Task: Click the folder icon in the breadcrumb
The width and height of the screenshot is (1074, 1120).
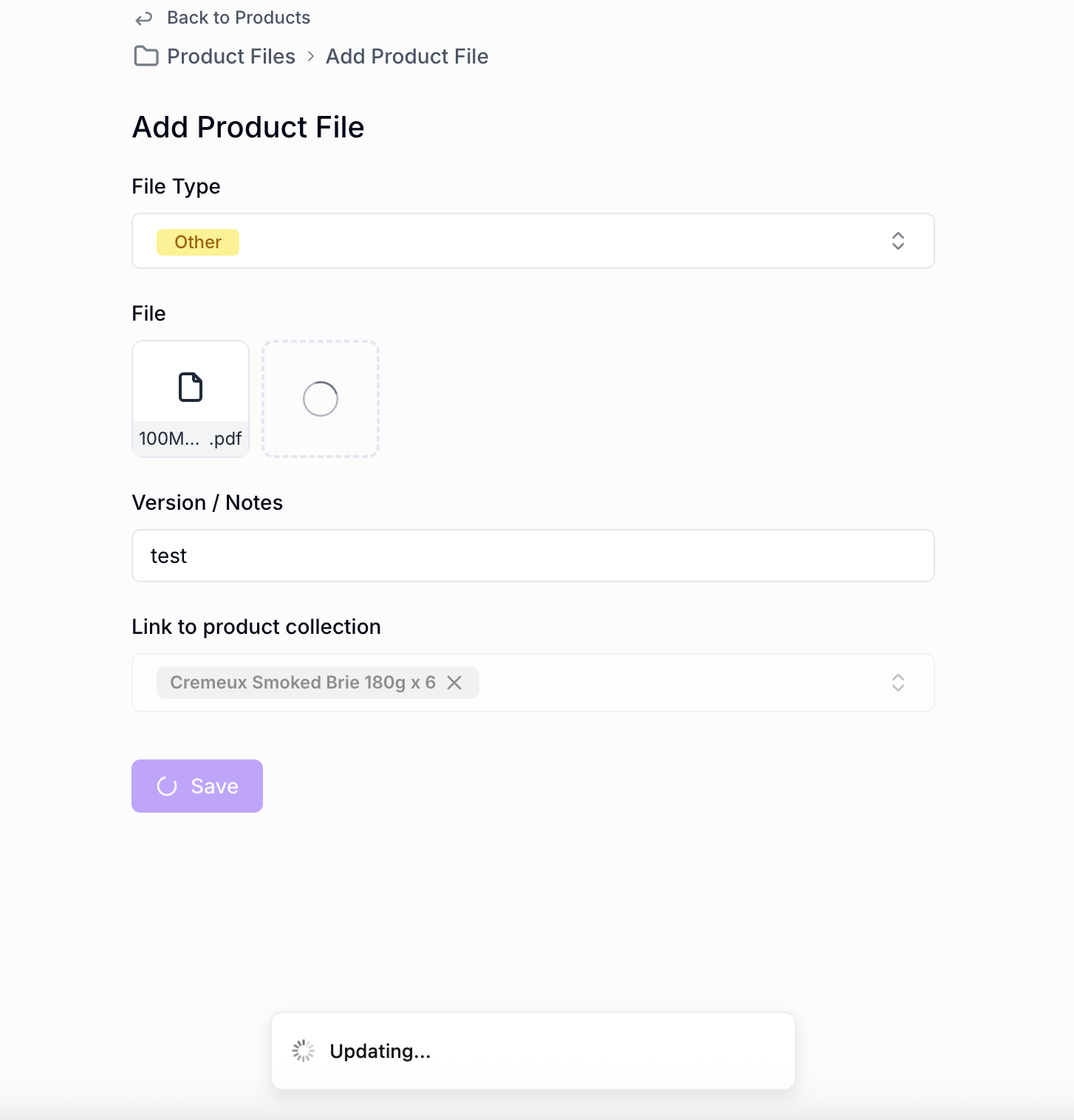Action: click(146, 56)
